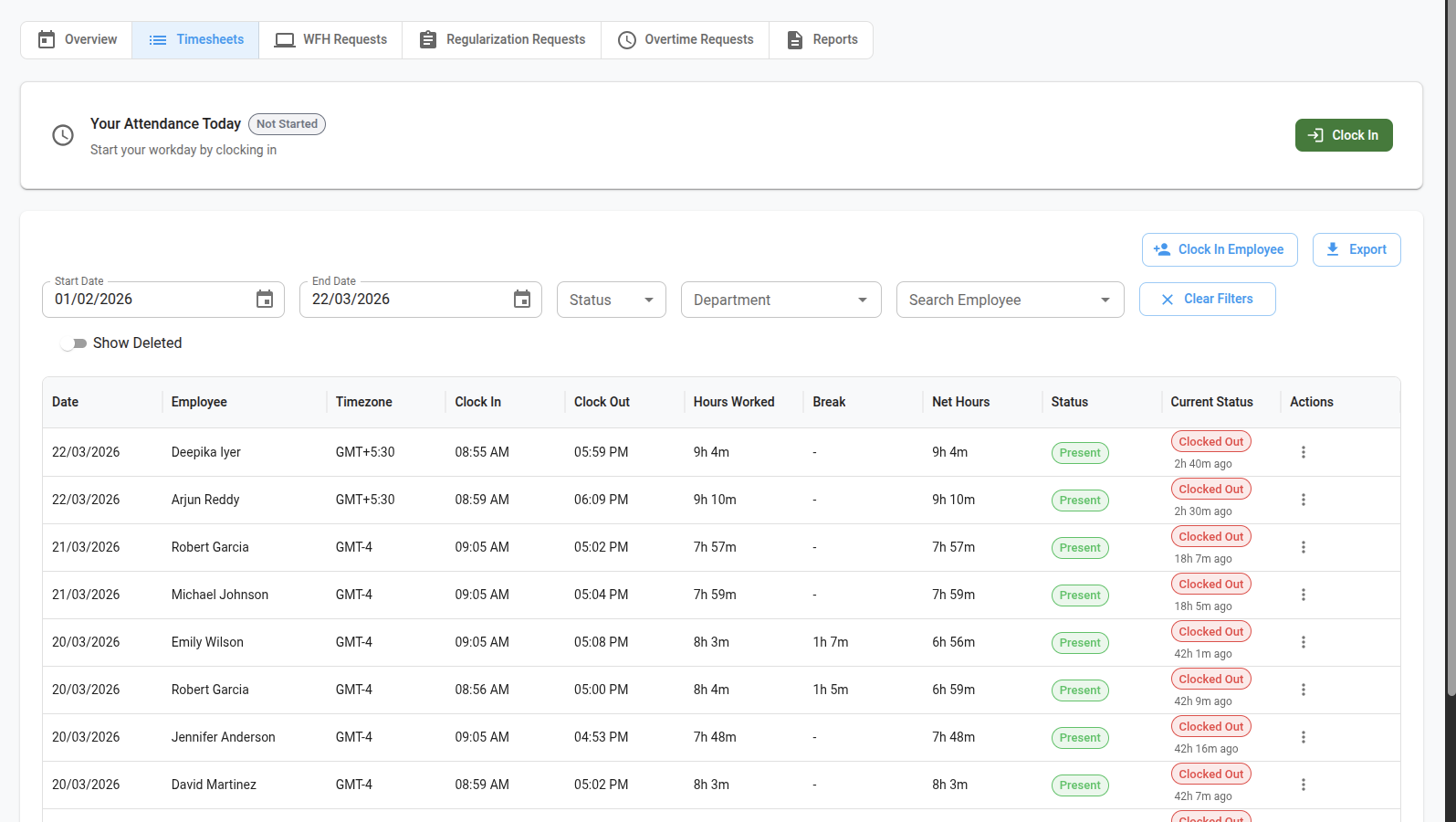
Task: Open the WFH Requests tab
Action: click(x=331, y=40)
